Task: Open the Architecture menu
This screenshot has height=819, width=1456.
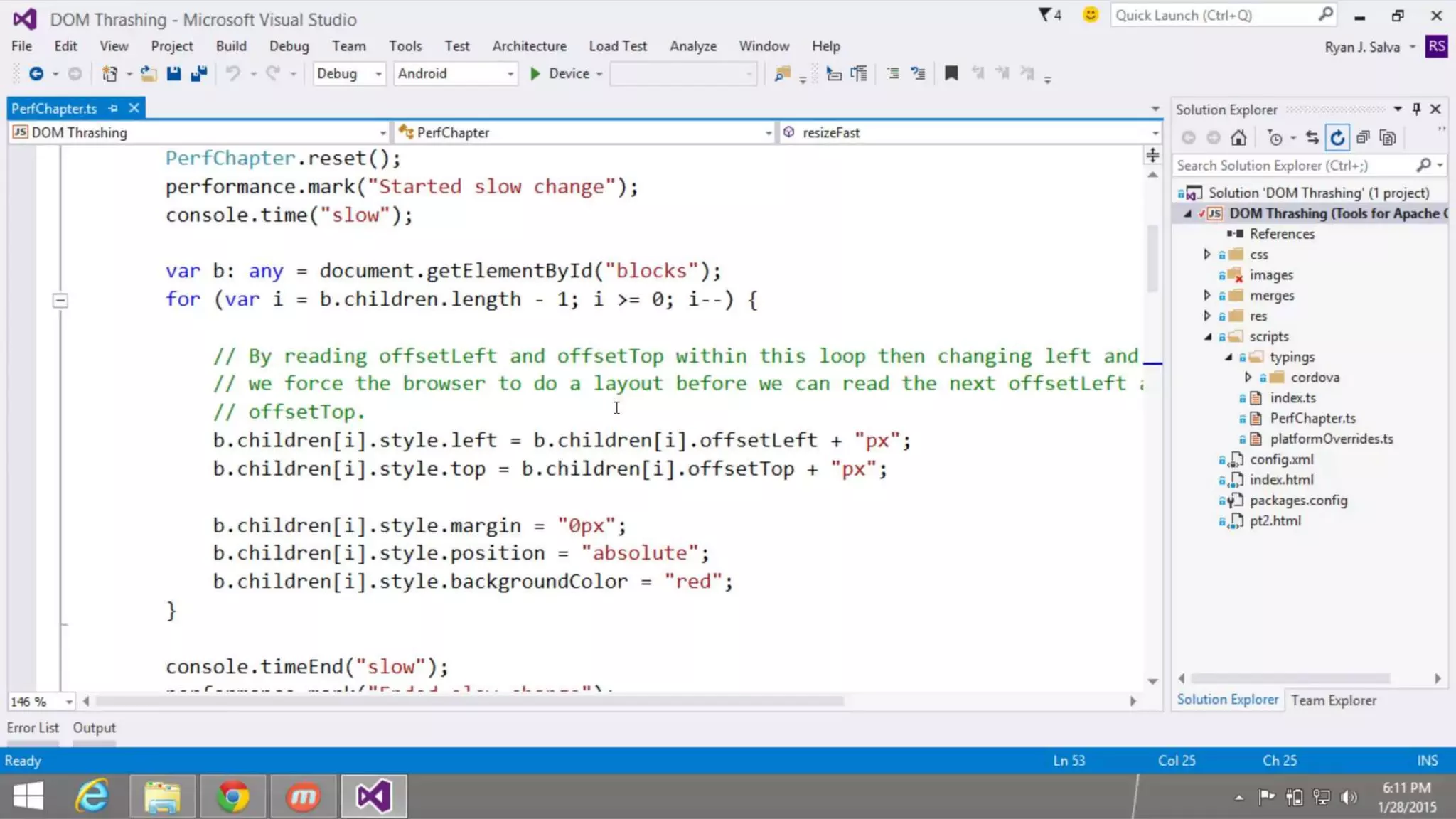Action: coord(529,46)
